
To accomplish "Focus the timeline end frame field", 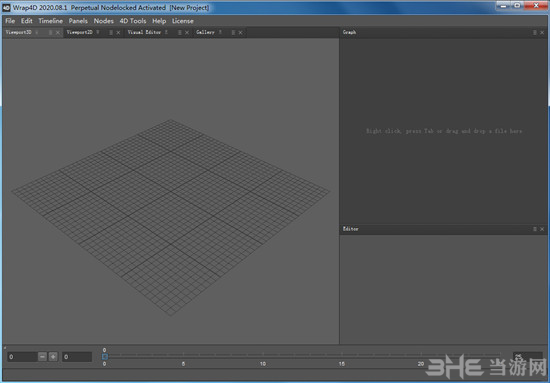I will tap(528, 357).
